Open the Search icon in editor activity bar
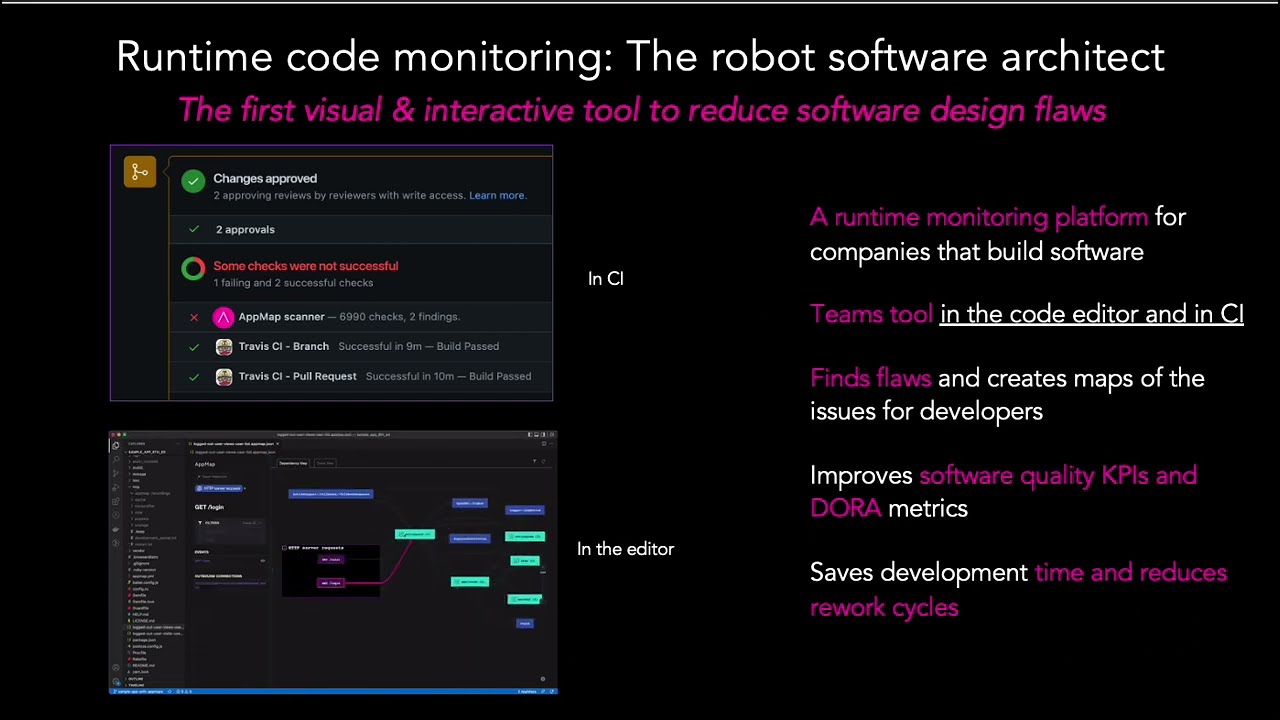 point(116,459)
